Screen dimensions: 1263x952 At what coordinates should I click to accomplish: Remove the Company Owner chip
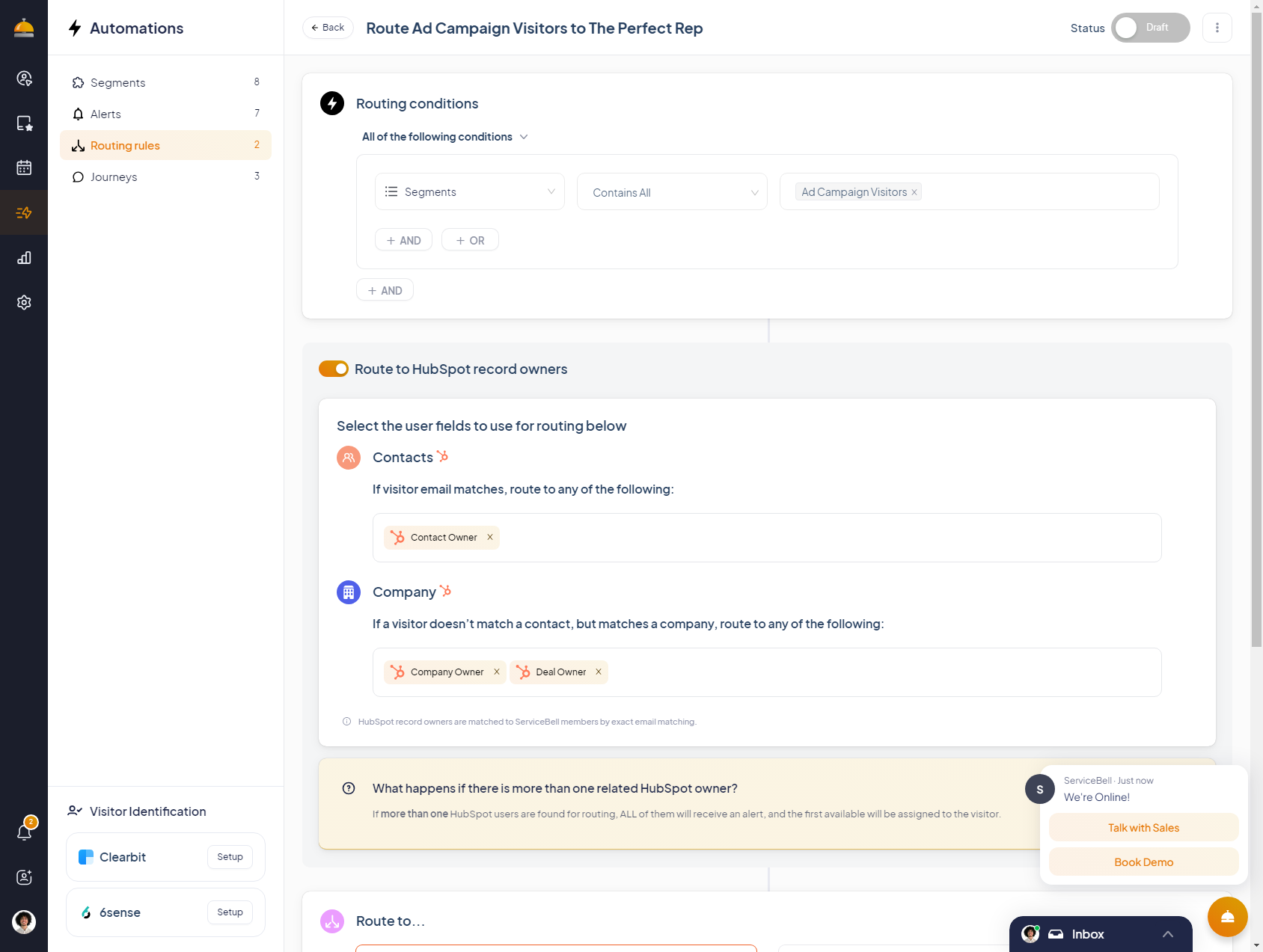[x=497, y=672]
